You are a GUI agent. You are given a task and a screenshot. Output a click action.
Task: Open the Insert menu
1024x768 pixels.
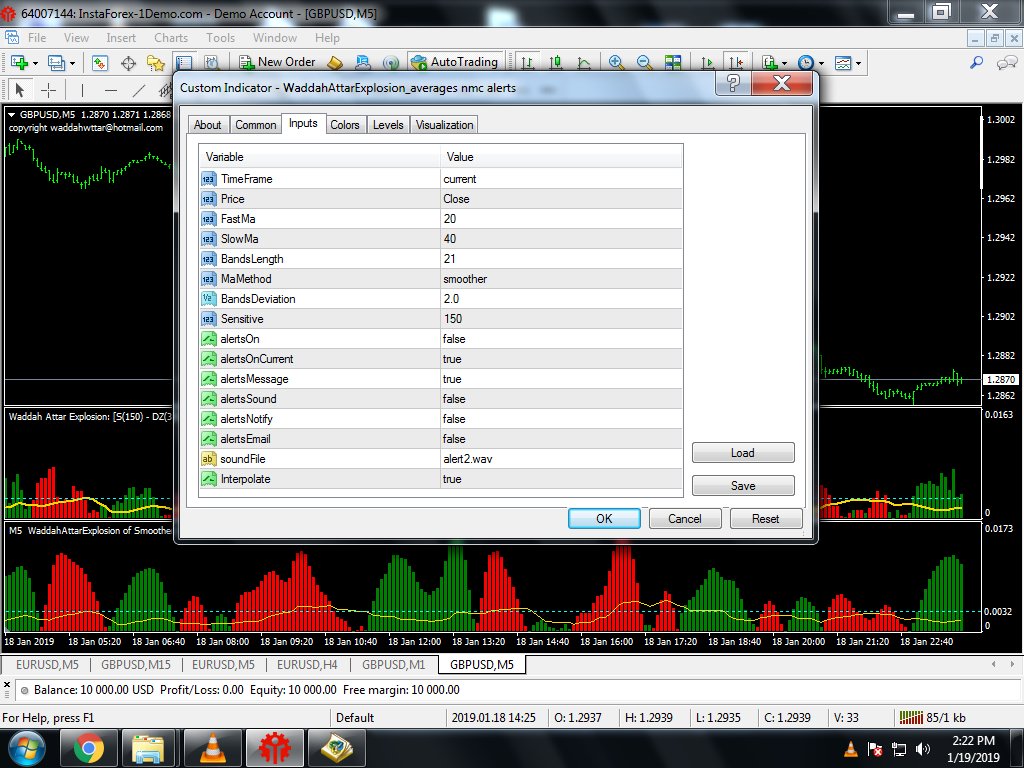(121, 38)
